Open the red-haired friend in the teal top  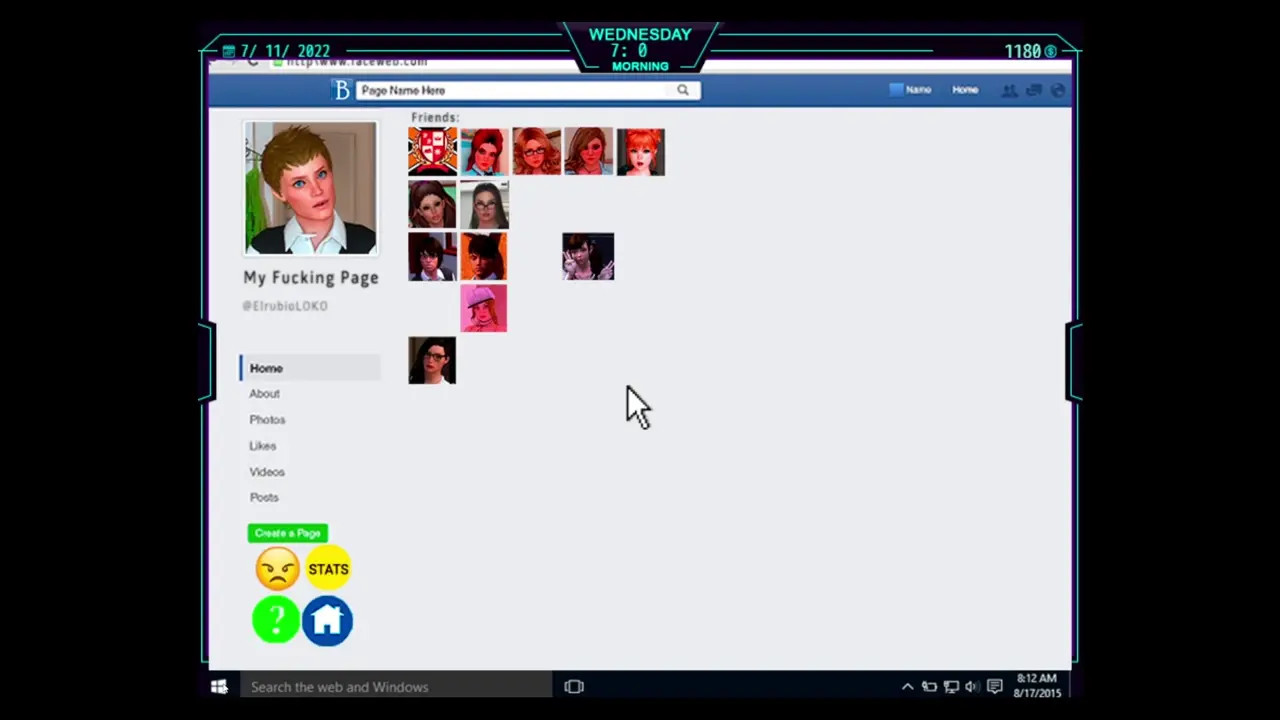tap(484, 151)
